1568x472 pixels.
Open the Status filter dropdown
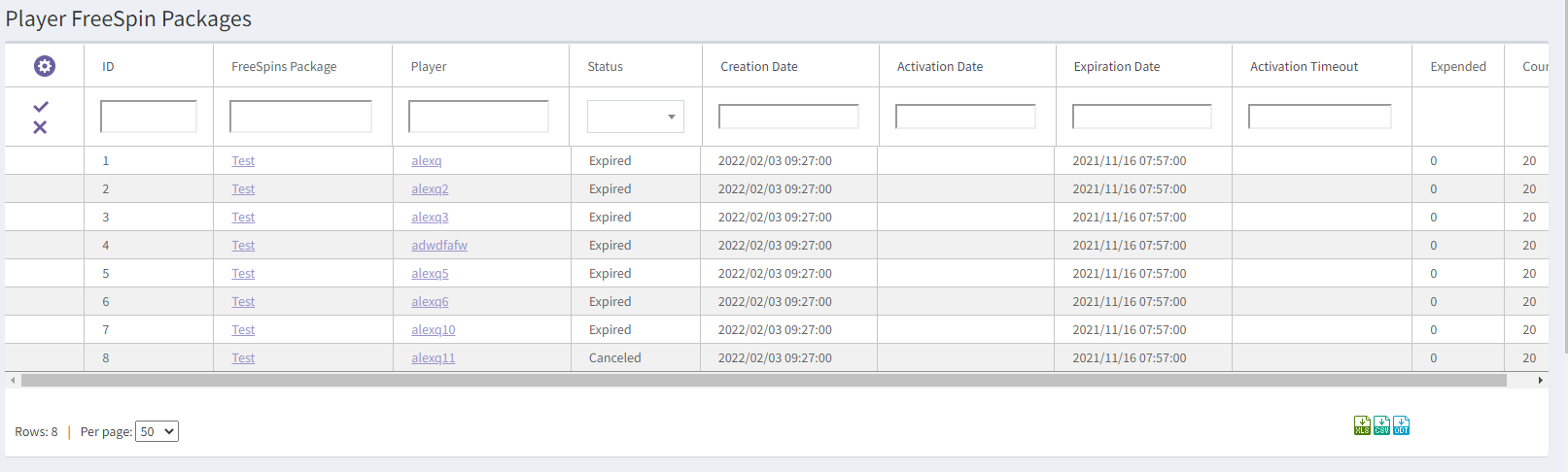click(635, 117)
